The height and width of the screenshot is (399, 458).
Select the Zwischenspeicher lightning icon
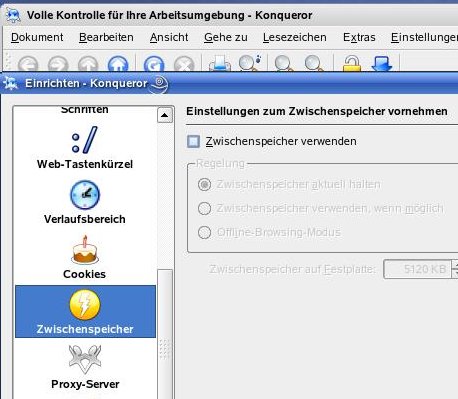[x=85, y=305]
